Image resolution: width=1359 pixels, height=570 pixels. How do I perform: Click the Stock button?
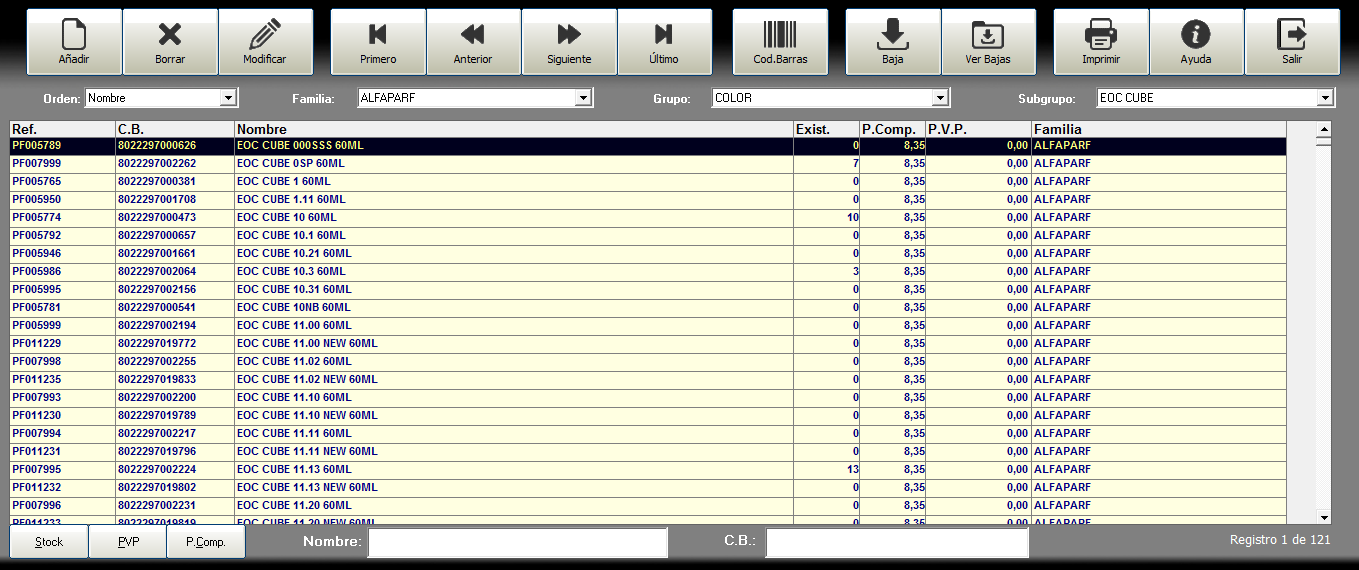[x=49, y=542]
